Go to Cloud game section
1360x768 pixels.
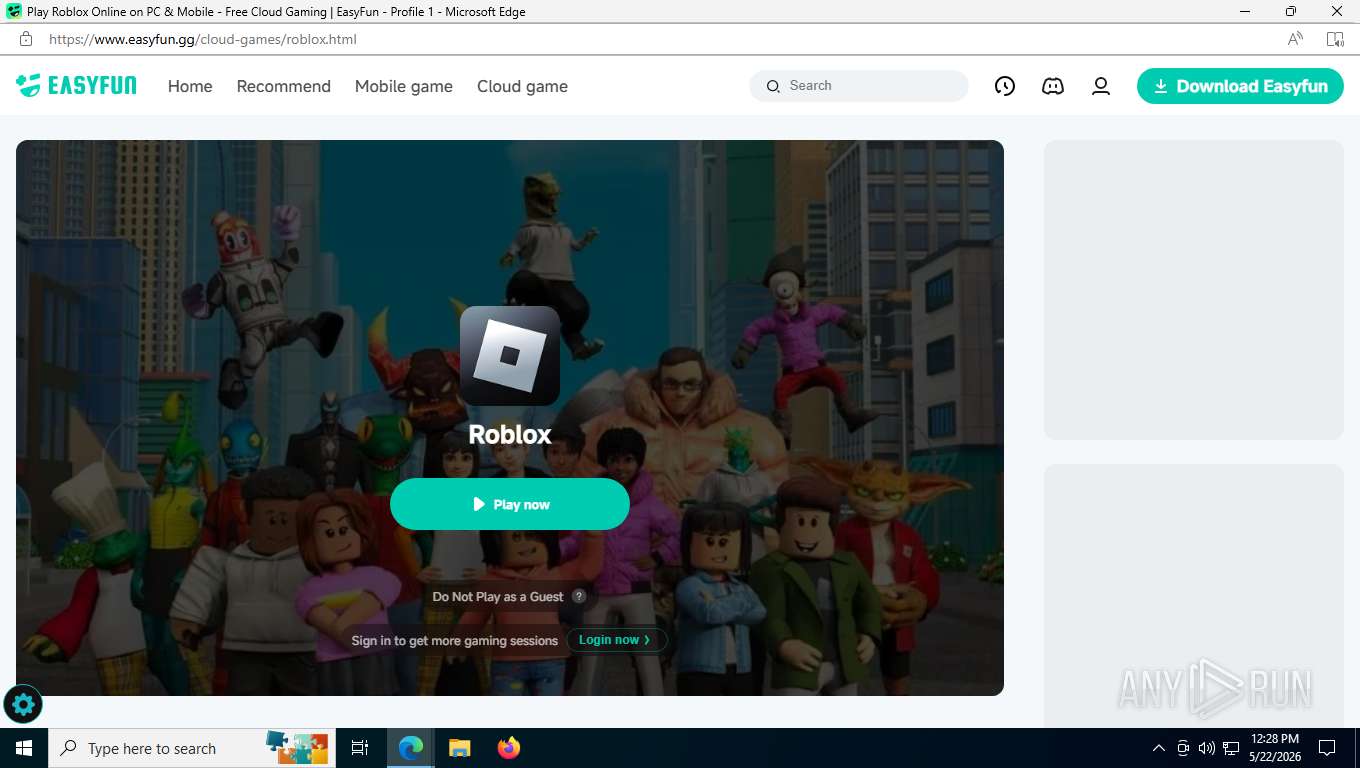[522, 86]
